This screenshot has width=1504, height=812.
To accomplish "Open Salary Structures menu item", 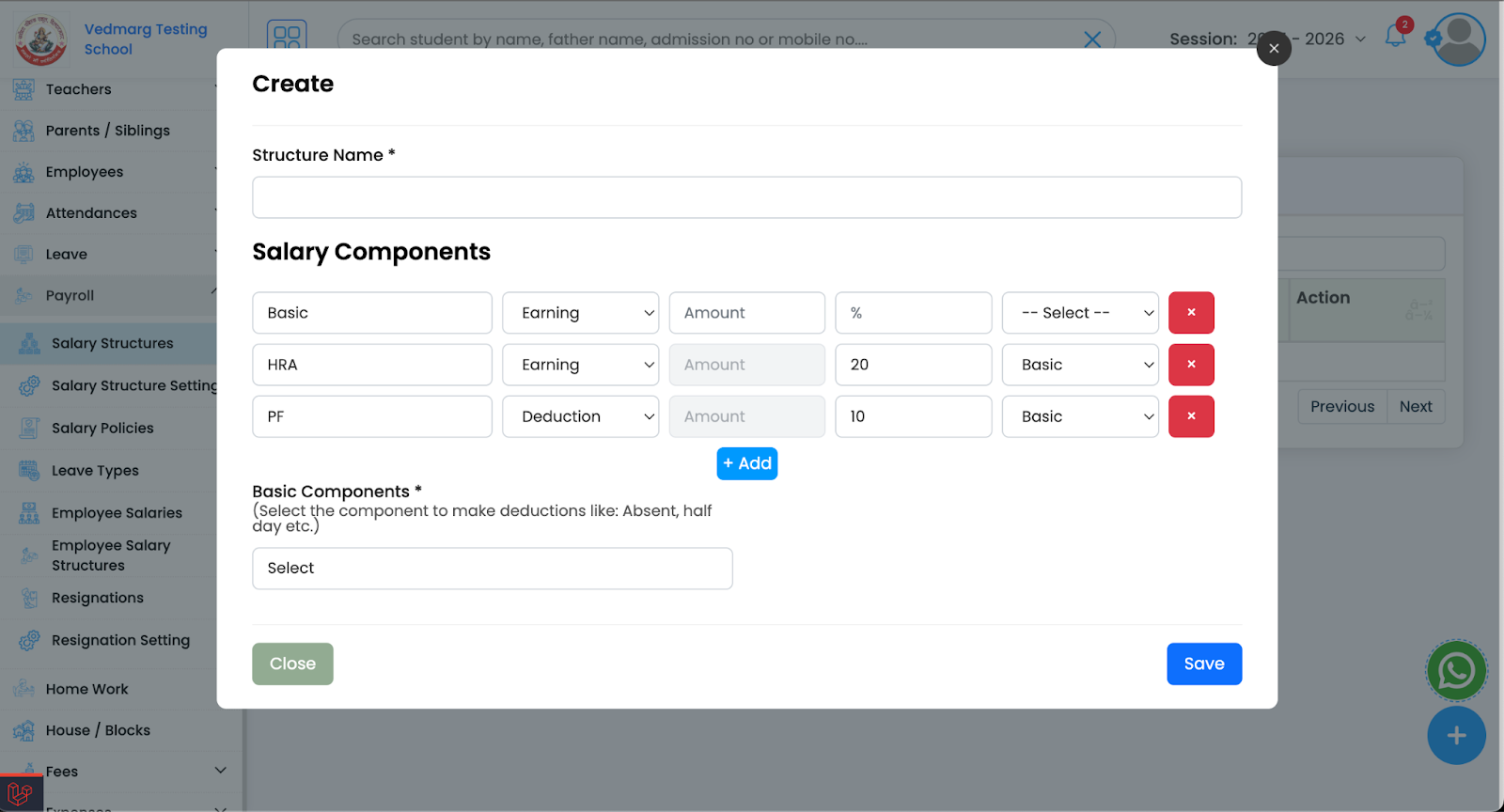I will [113, 344].
